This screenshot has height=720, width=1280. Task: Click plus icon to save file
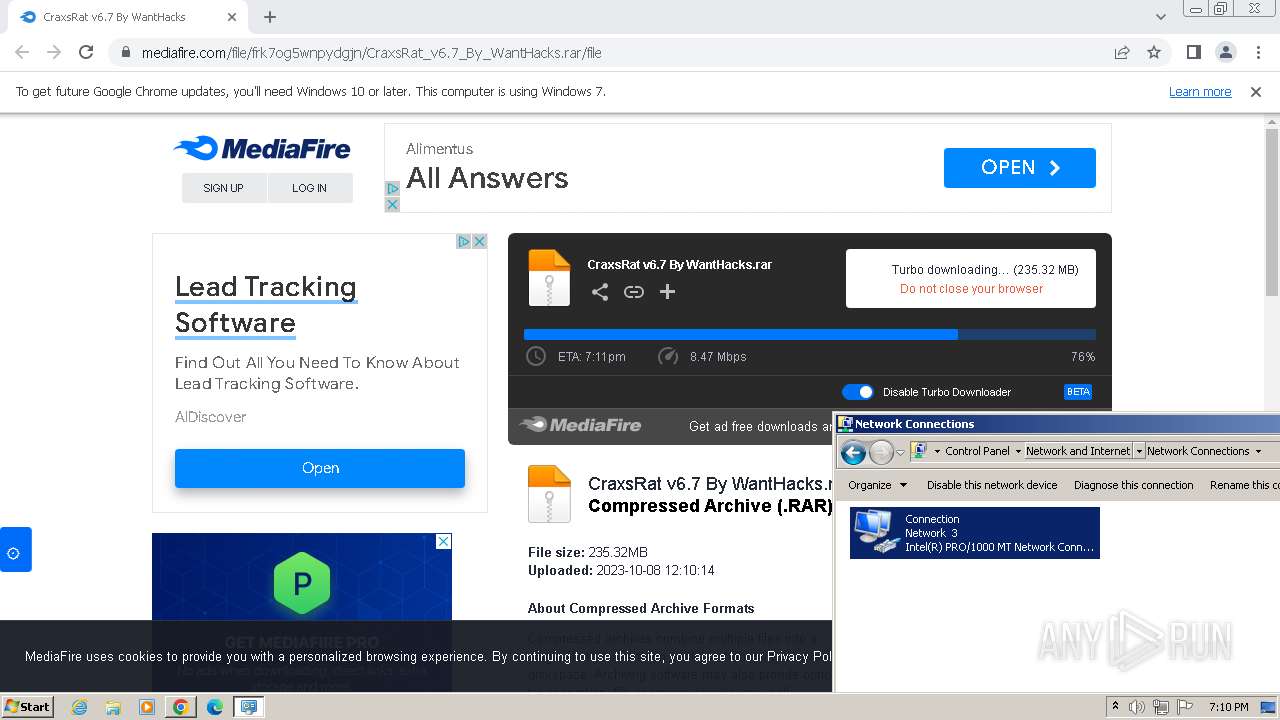point(668,292)
